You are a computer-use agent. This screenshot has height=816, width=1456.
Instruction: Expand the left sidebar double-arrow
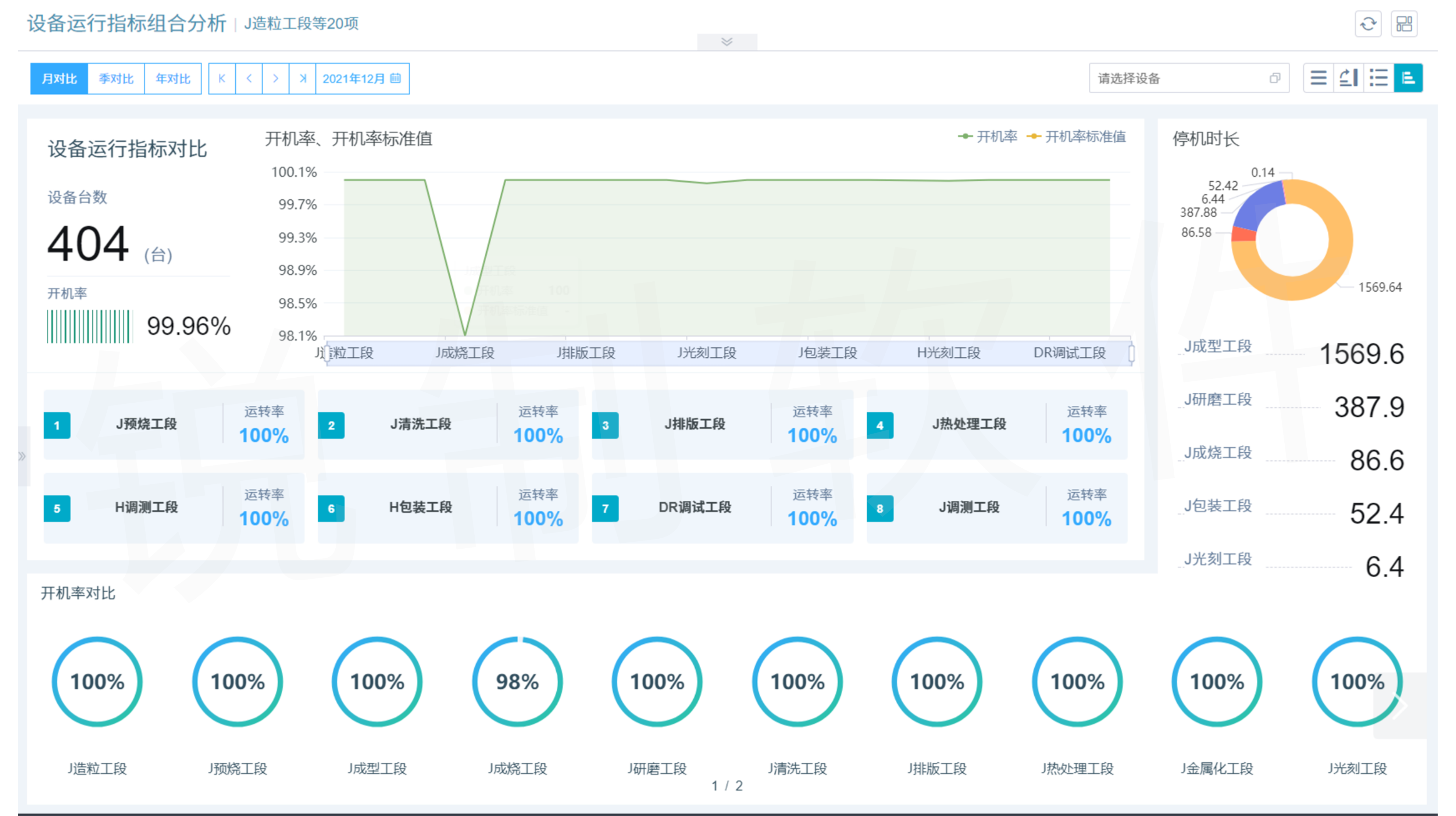click(x=22, y=456)
